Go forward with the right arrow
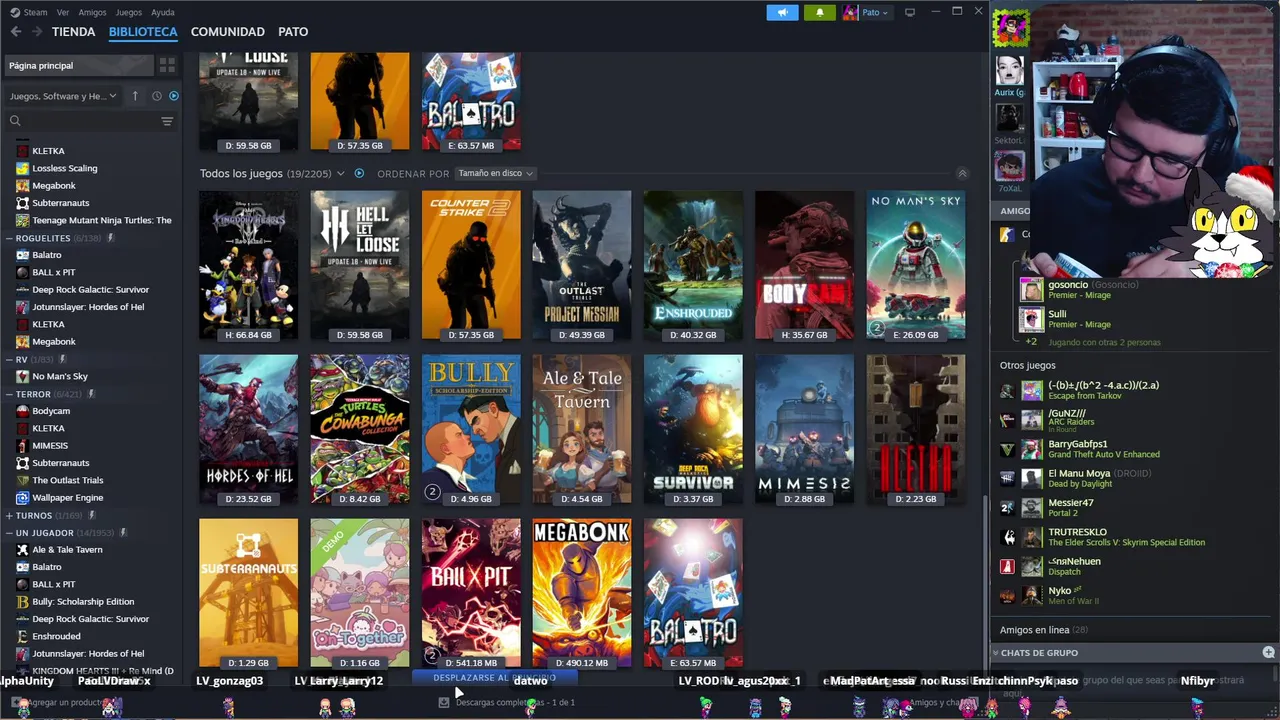Image resolution: width=1280 pixels, height=720 pixels. (x=37, y=32)
